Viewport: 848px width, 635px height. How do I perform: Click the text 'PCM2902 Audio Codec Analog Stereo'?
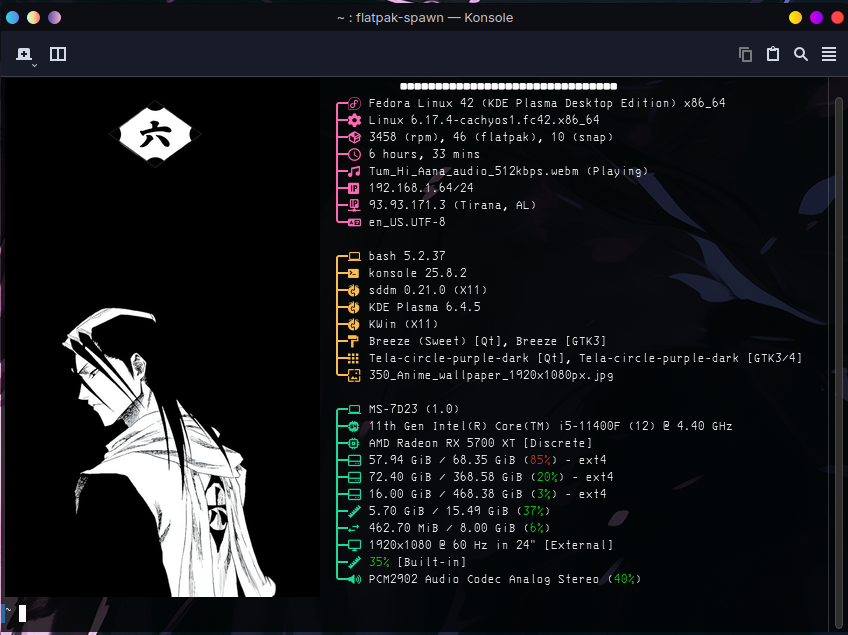[x=484, y=579]
